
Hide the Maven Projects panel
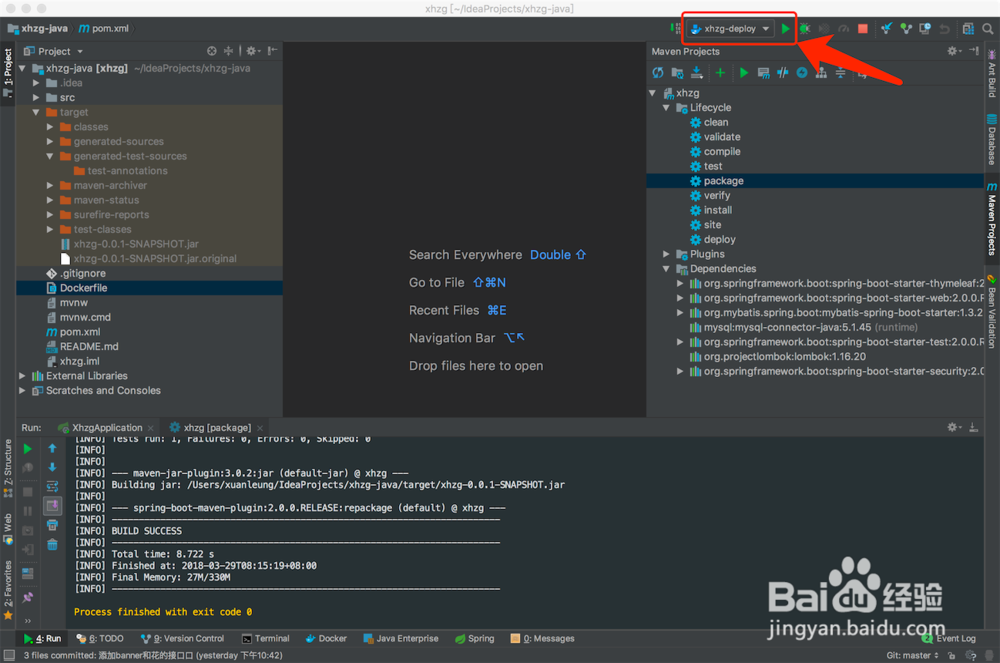[974, 51]
